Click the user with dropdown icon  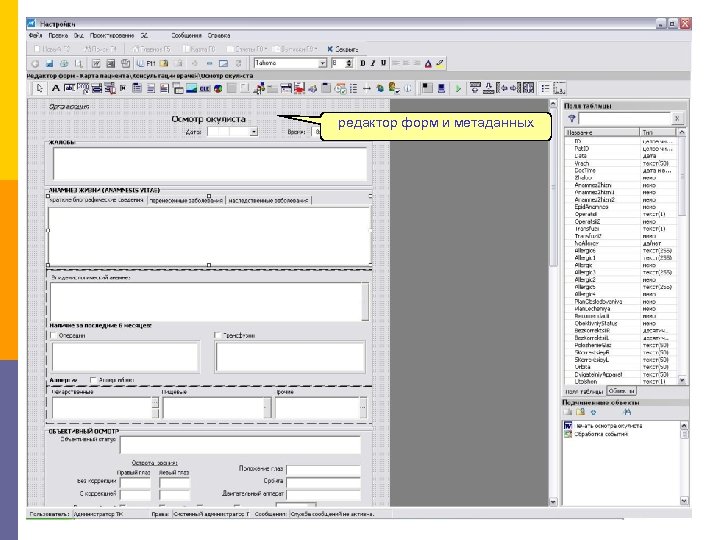394,88
